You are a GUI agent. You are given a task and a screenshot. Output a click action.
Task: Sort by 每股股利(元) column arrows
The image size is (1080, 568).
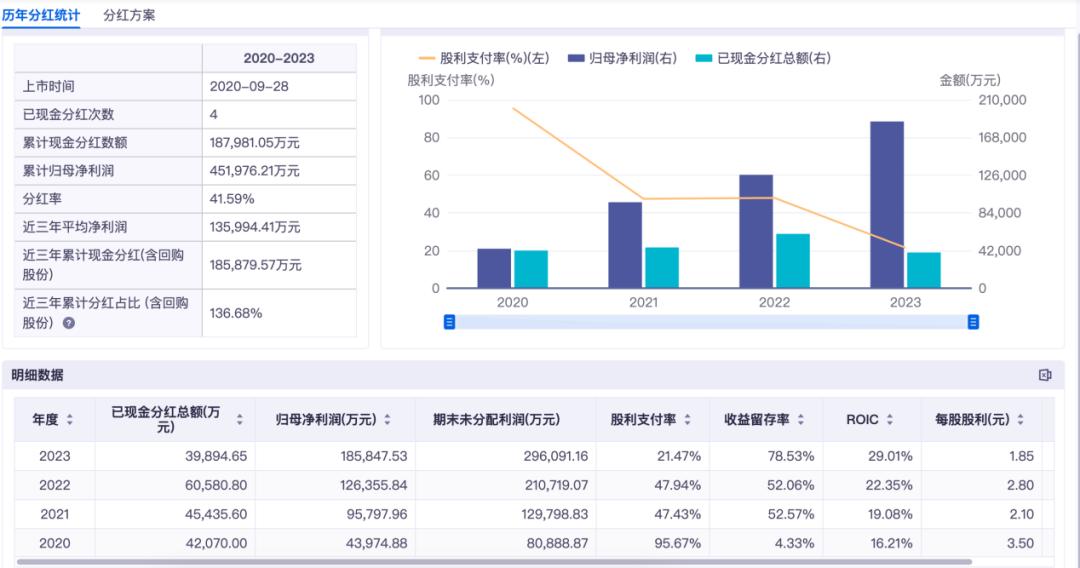(x=1020, y=420)
